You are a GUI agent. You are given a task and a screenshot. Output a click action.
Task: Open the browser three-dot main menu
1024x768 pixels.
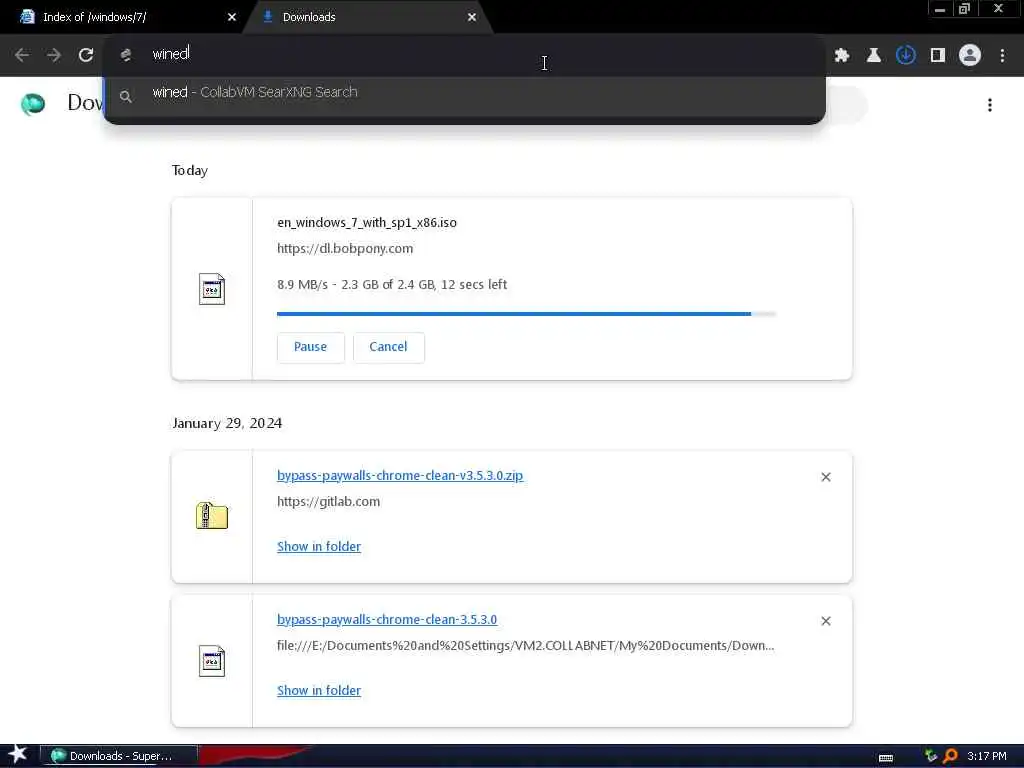[x=1002, y=56]
